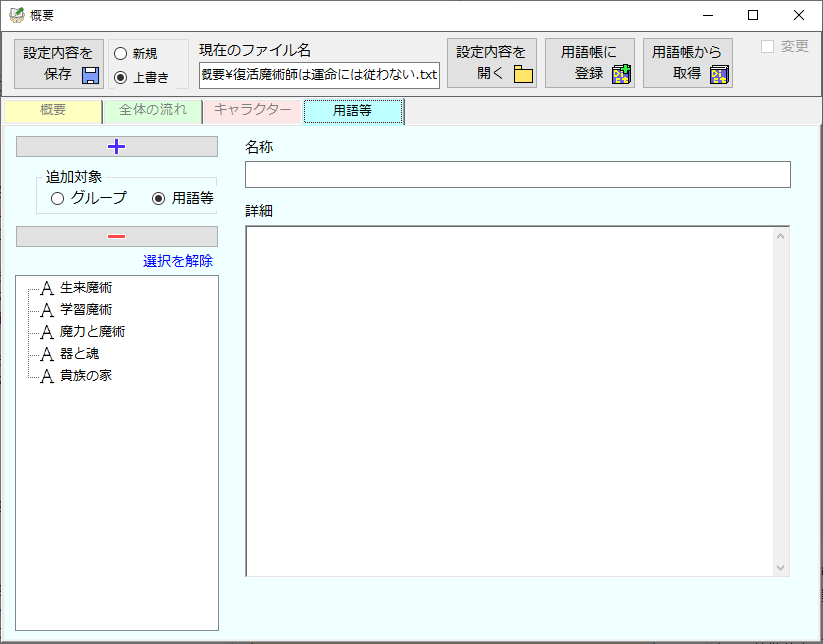Switch to the キャラクター tab
The image size is (823, 644).
click(252, 111)
